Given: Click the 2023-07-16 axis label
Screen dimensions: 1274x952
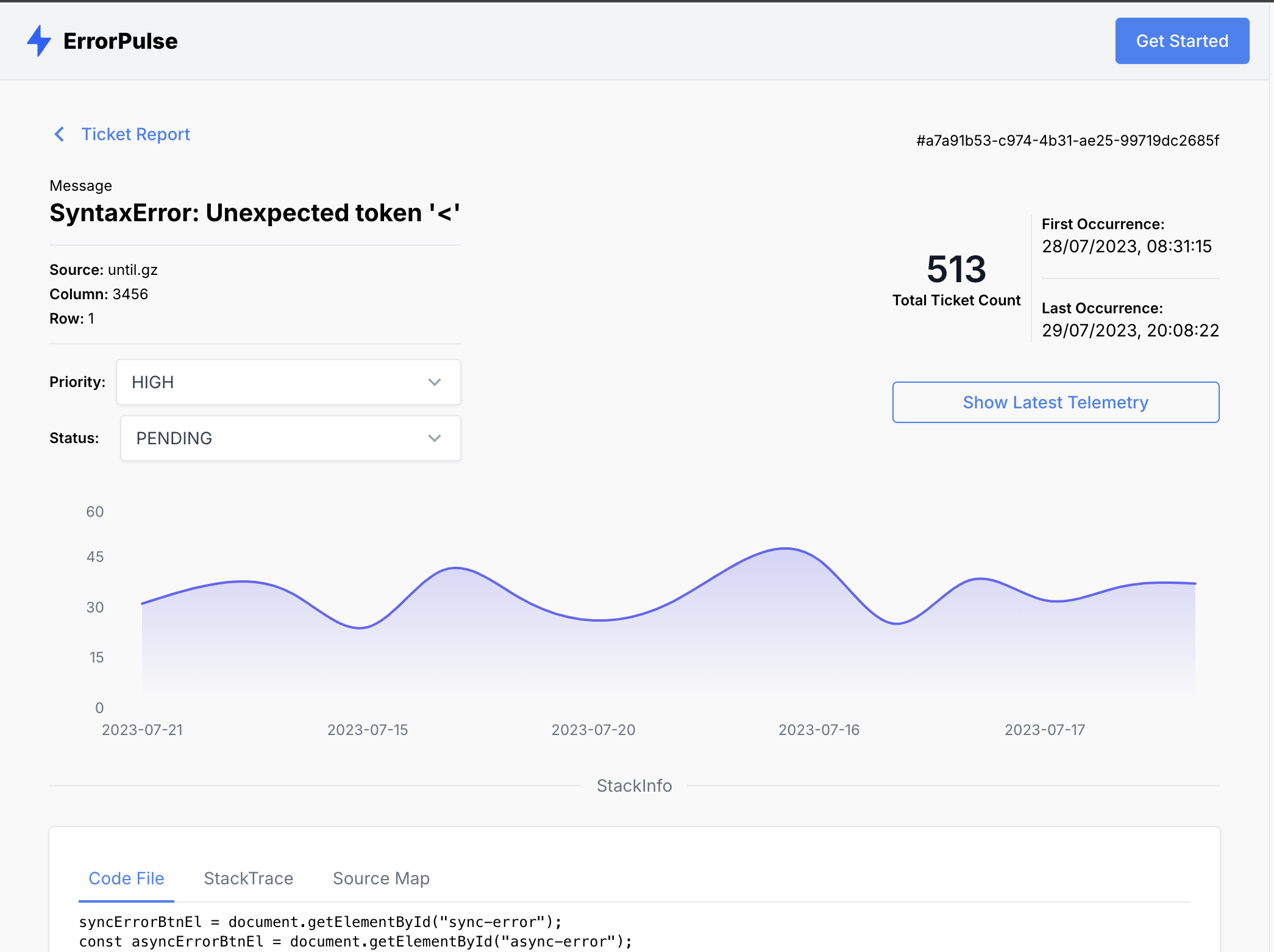Looking at the screenshot, I should pos(819,730).
